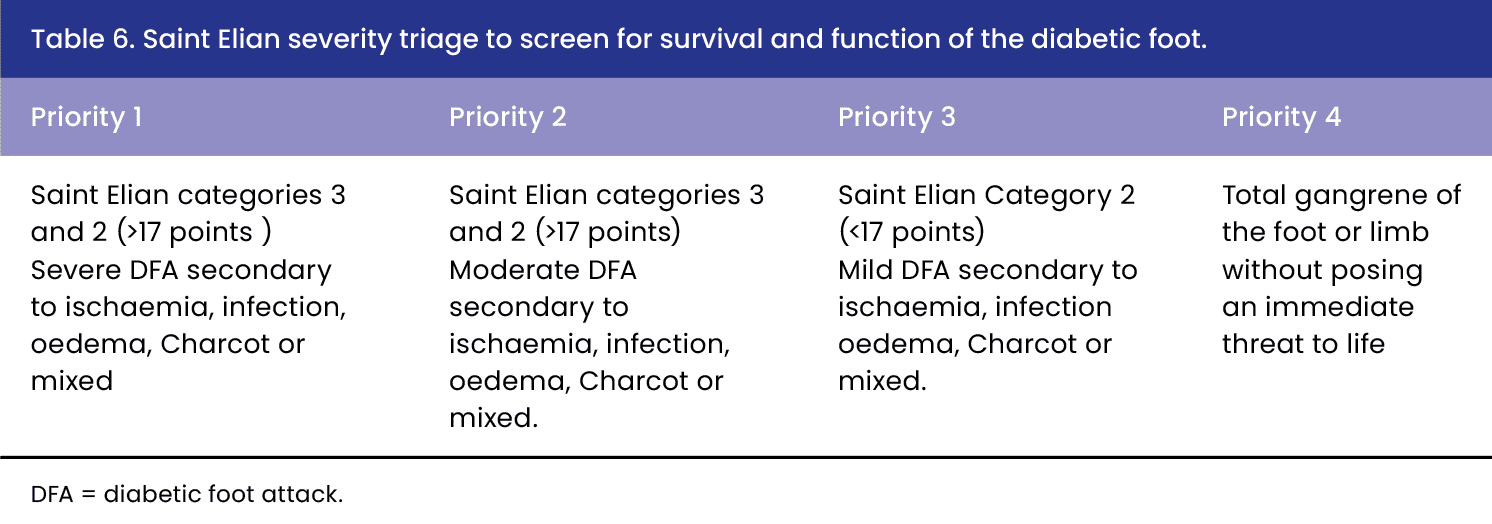Select the Priority 3 column header
Image resolution: width=1492 pixels, height=524 pixels.
click(x=897, y=117)
